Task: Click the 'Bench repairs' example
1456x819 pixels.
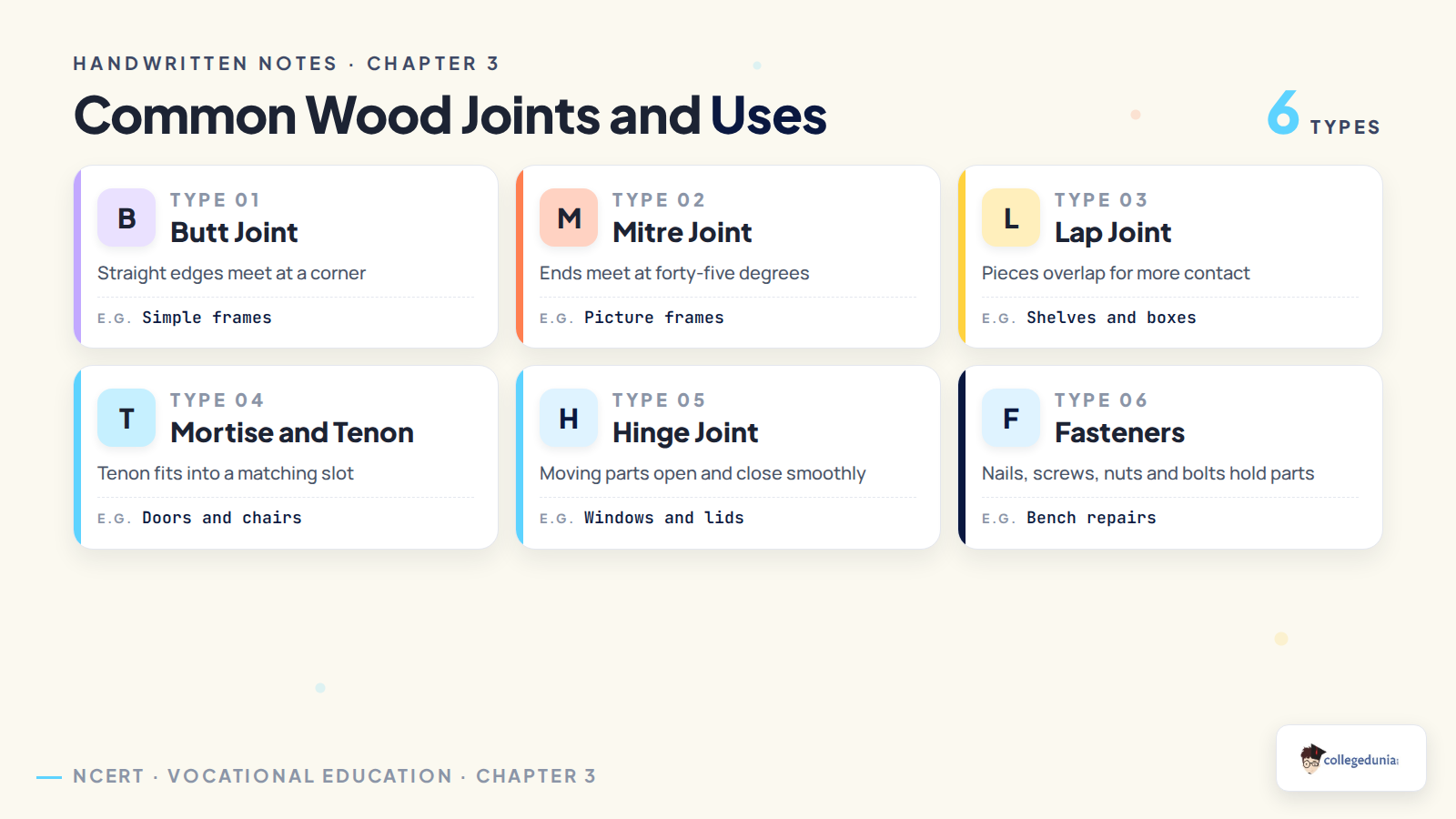Action: pos(1091,518)
